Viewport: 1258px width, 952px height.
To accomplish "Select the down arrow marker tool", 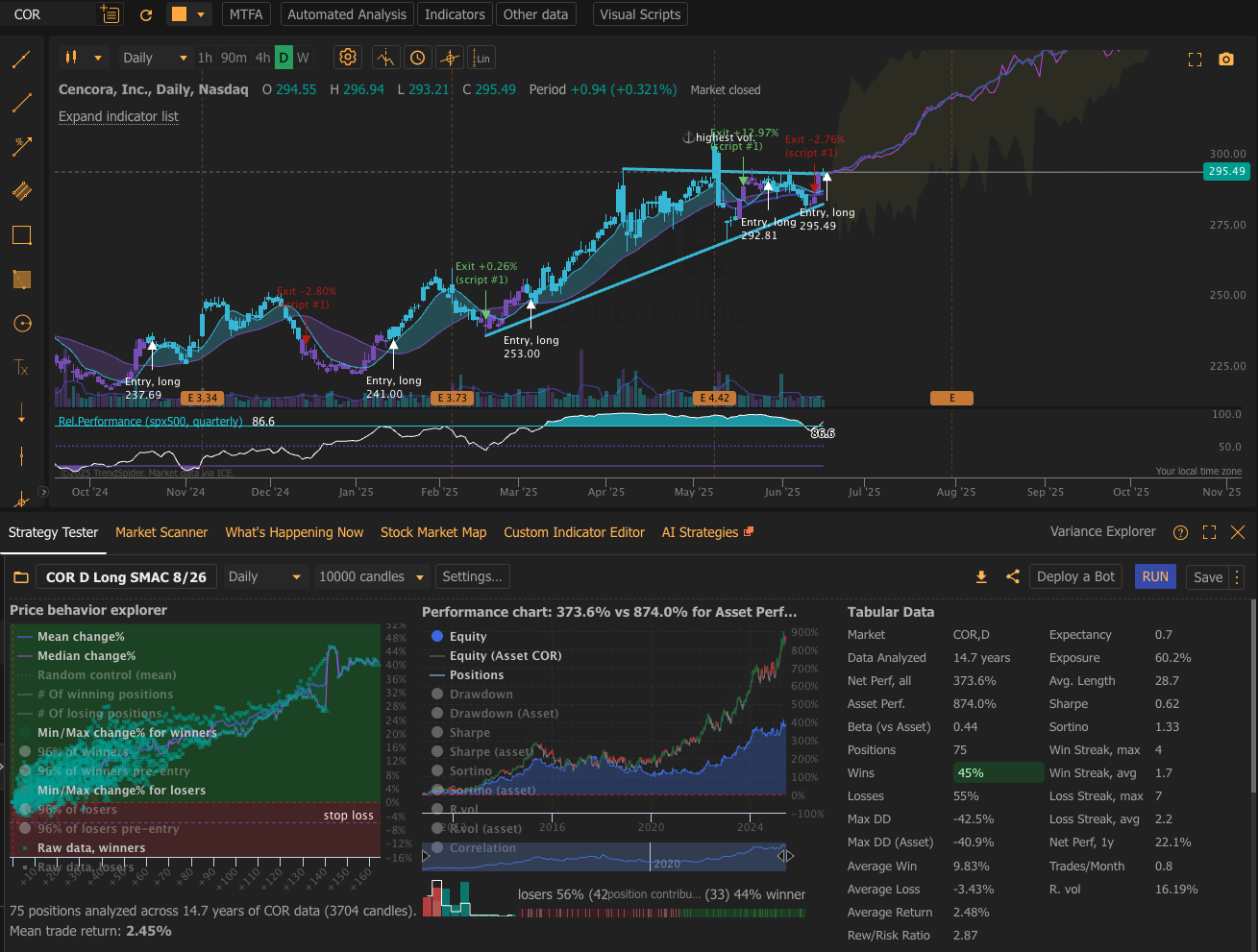I will tap(21, 412).
